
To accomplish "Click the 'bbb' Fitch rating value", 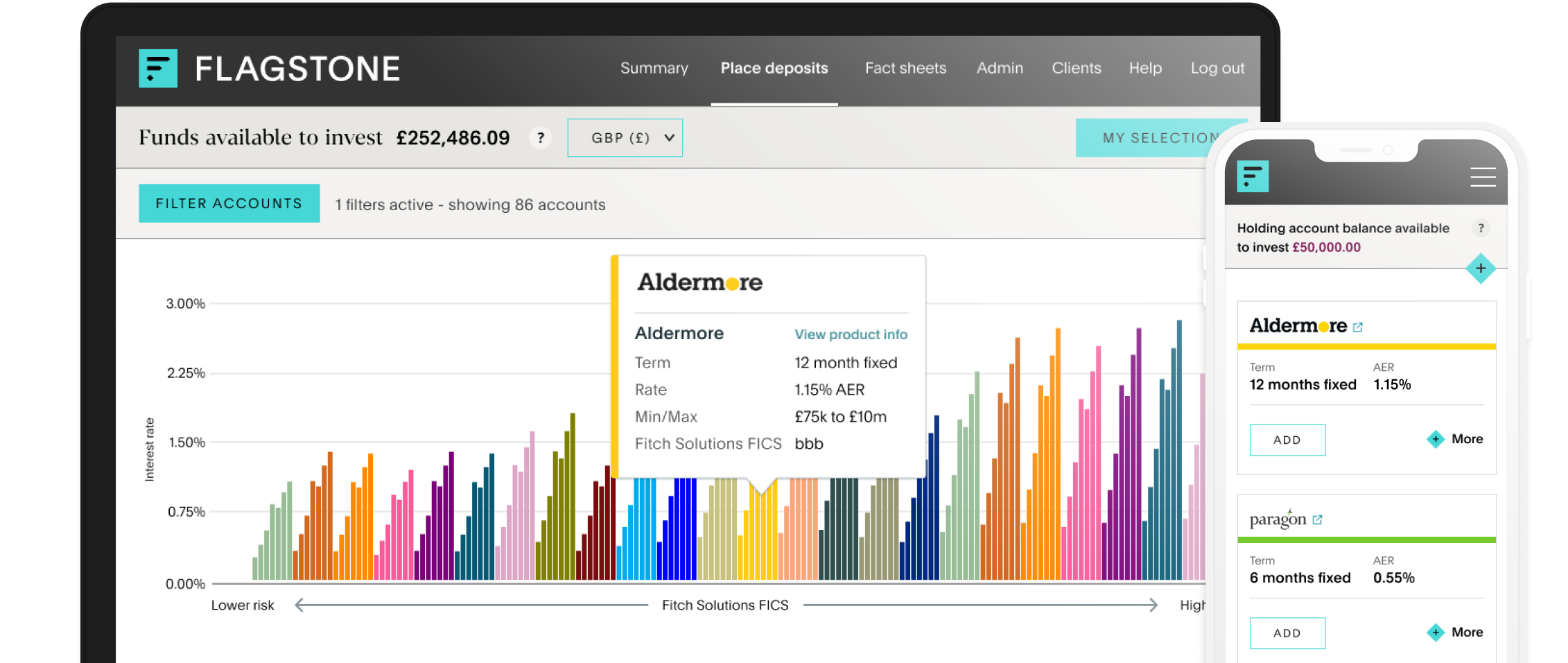I will click(x=809, y=444).
